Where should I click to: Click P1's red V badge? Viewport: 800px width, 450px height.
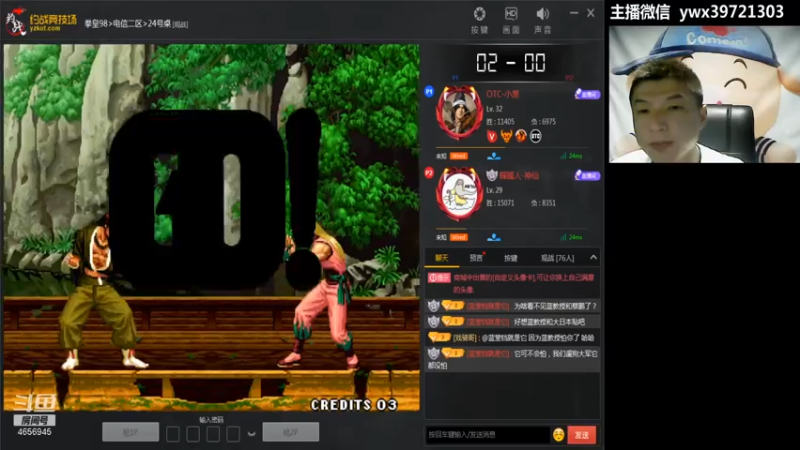pos(492,136)
